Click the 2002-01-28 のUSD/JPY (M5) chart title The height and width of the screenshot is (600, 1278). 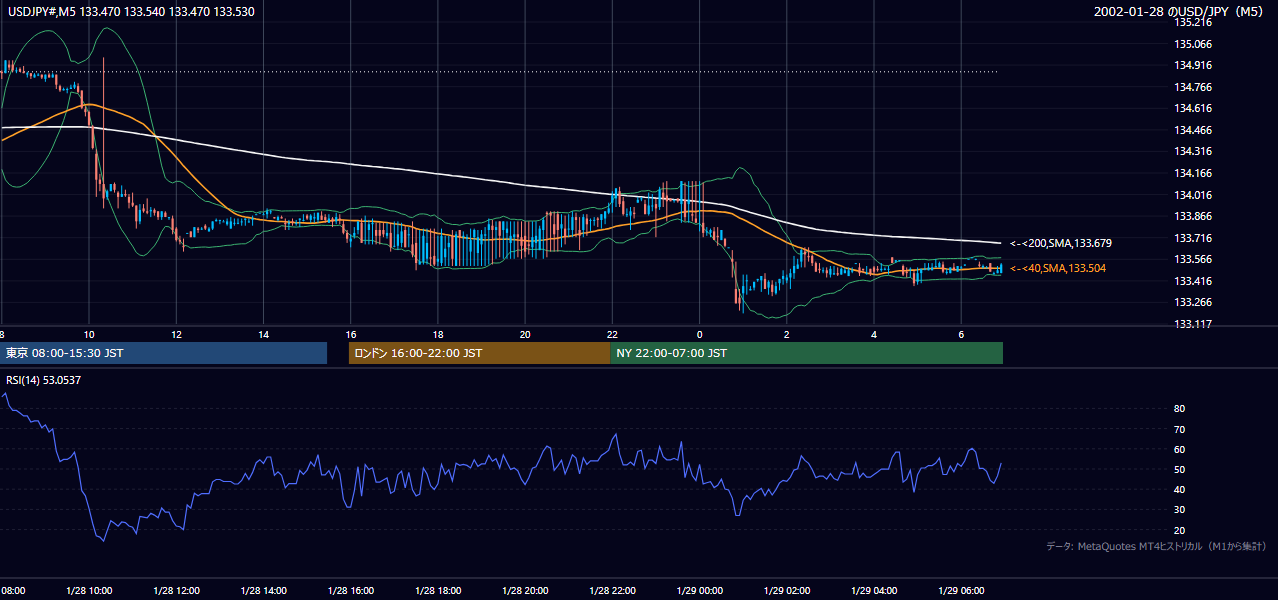[x=1180, y=11]
